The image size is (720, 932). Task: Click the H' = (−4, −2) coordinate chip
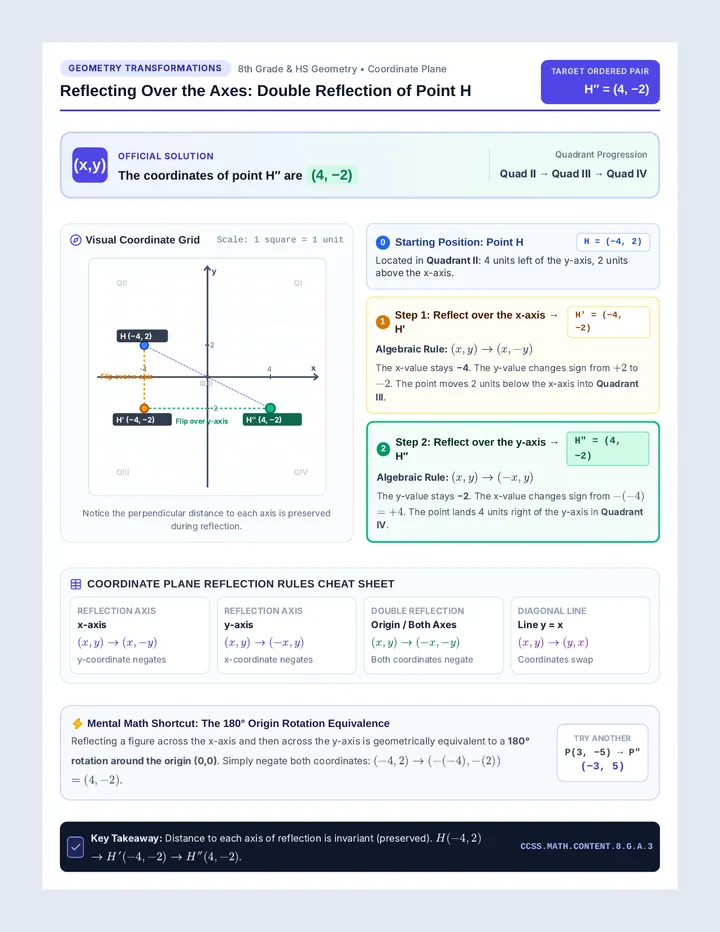tap(608, 322)
